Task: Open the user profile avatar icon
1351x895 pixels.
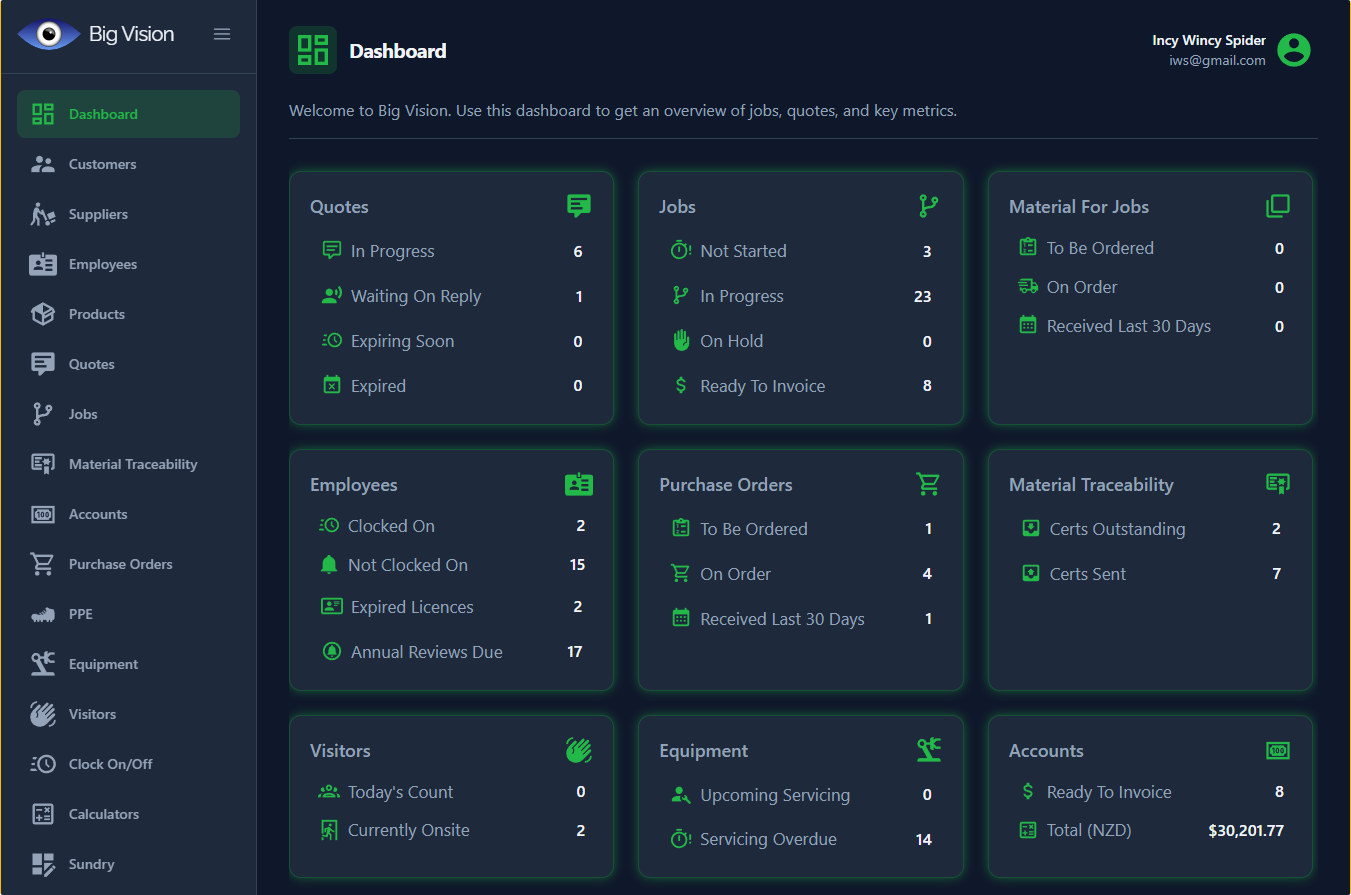Action: pos(1294,50)
